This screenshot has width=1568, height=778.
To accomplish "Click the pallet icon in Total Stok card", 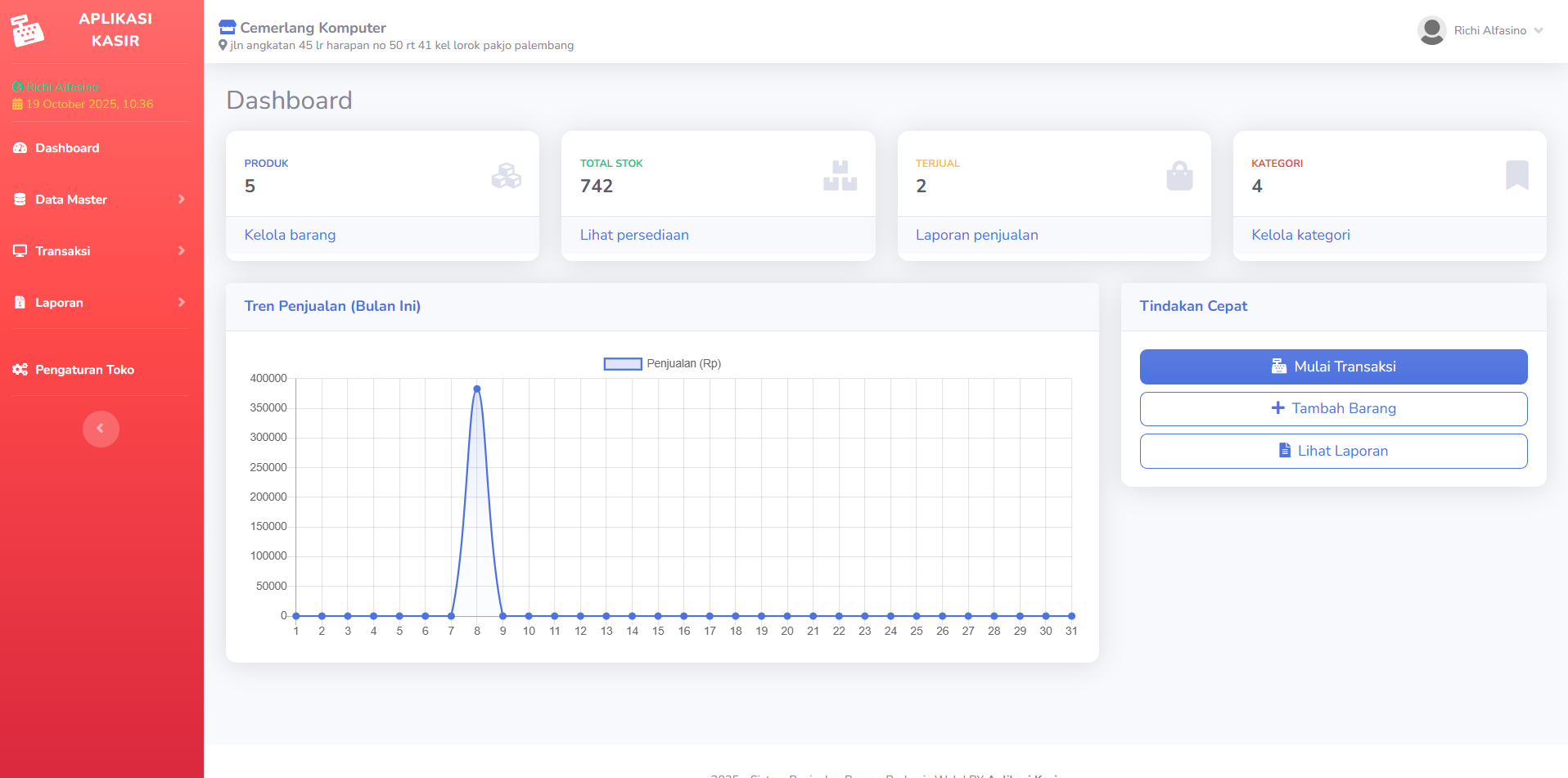I will pyautogui.click(x=840, y=176).
